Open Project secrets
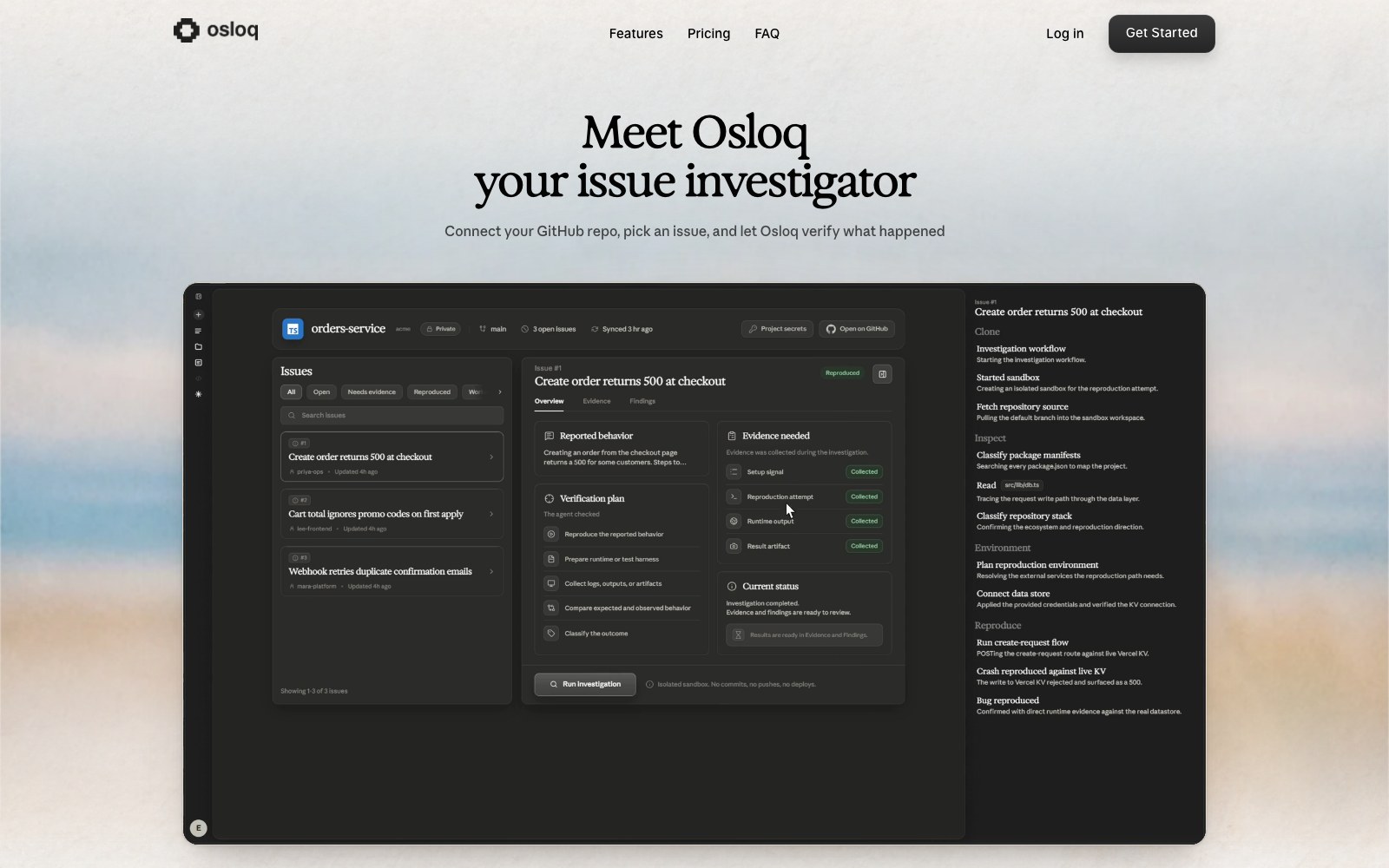1389x868 pixels. coord(778,329)
